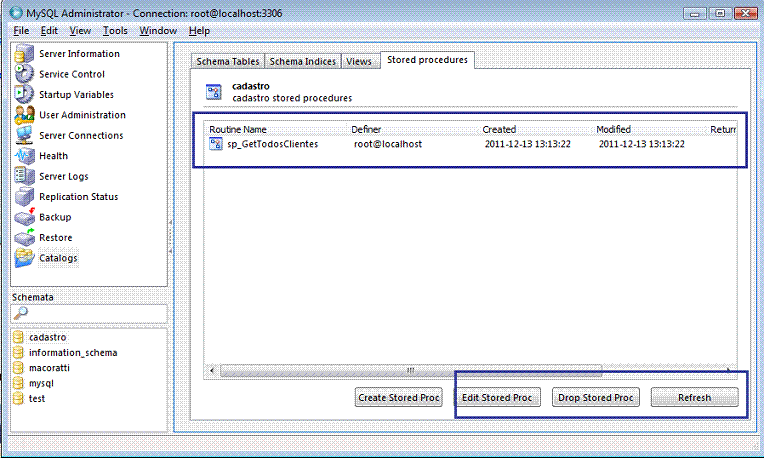Open the Startup Variables section label
This screenshot has width=764, height=458.
click(x=76, y=95)
